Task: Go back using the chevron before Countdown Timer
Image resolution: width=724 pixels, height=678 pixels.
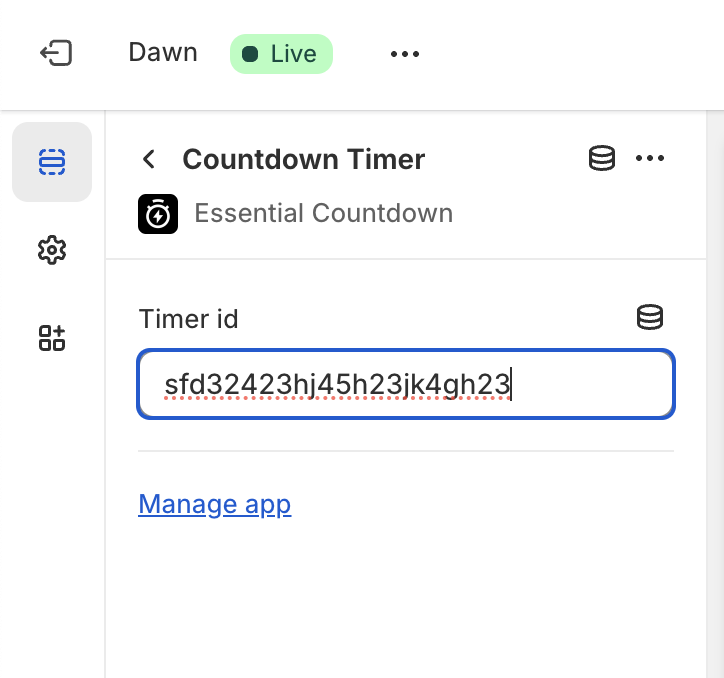Action: [149, 159]
